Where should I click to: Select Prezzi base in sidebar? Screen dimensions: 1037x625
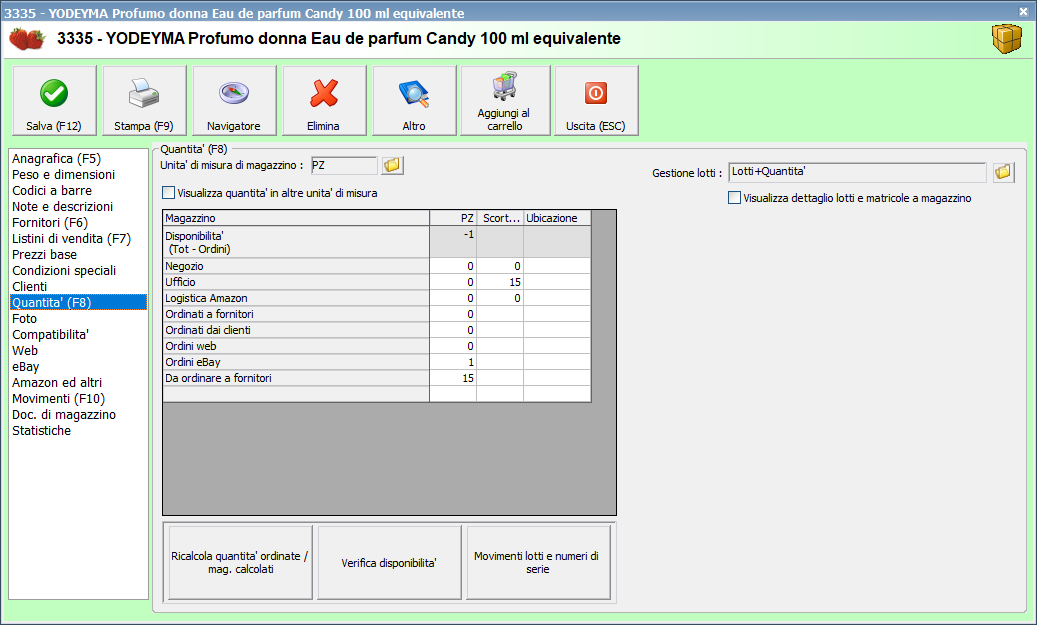tap(78, 254)
